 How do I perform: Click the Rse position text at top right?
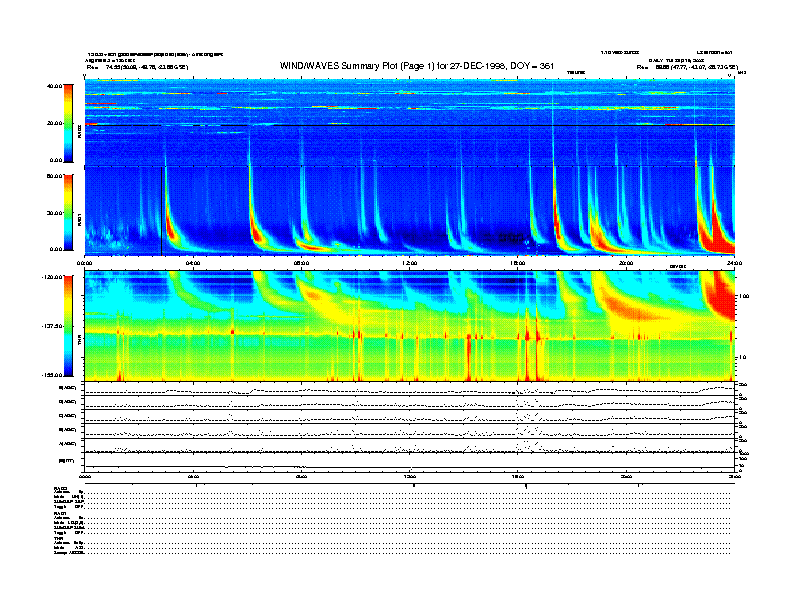(x=687, y=67)
